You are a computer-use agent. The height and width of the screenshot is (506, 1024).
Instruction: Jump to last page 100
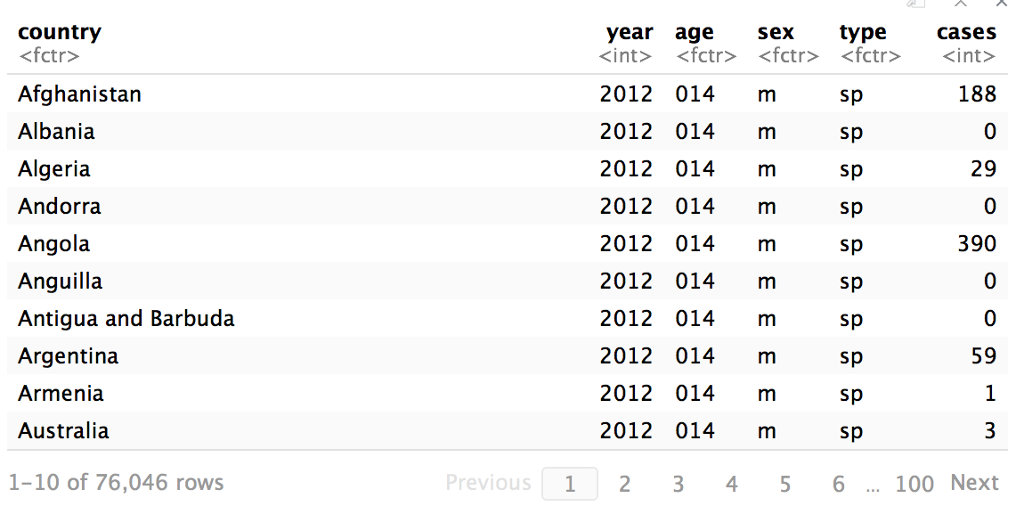[914, 484]
